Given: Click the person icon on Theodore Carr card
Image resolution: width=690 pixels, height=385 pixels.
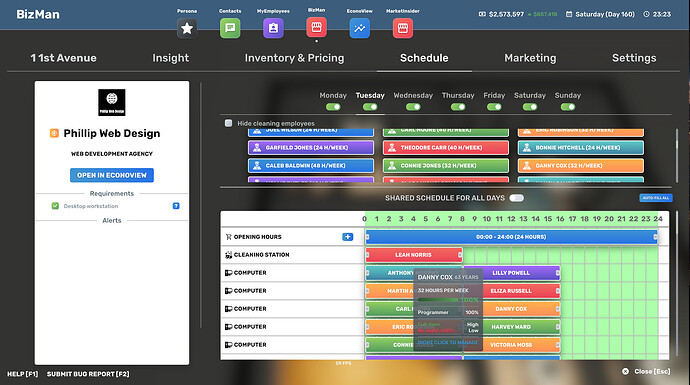Looking at the screenshot, I should tap(392, 148).
